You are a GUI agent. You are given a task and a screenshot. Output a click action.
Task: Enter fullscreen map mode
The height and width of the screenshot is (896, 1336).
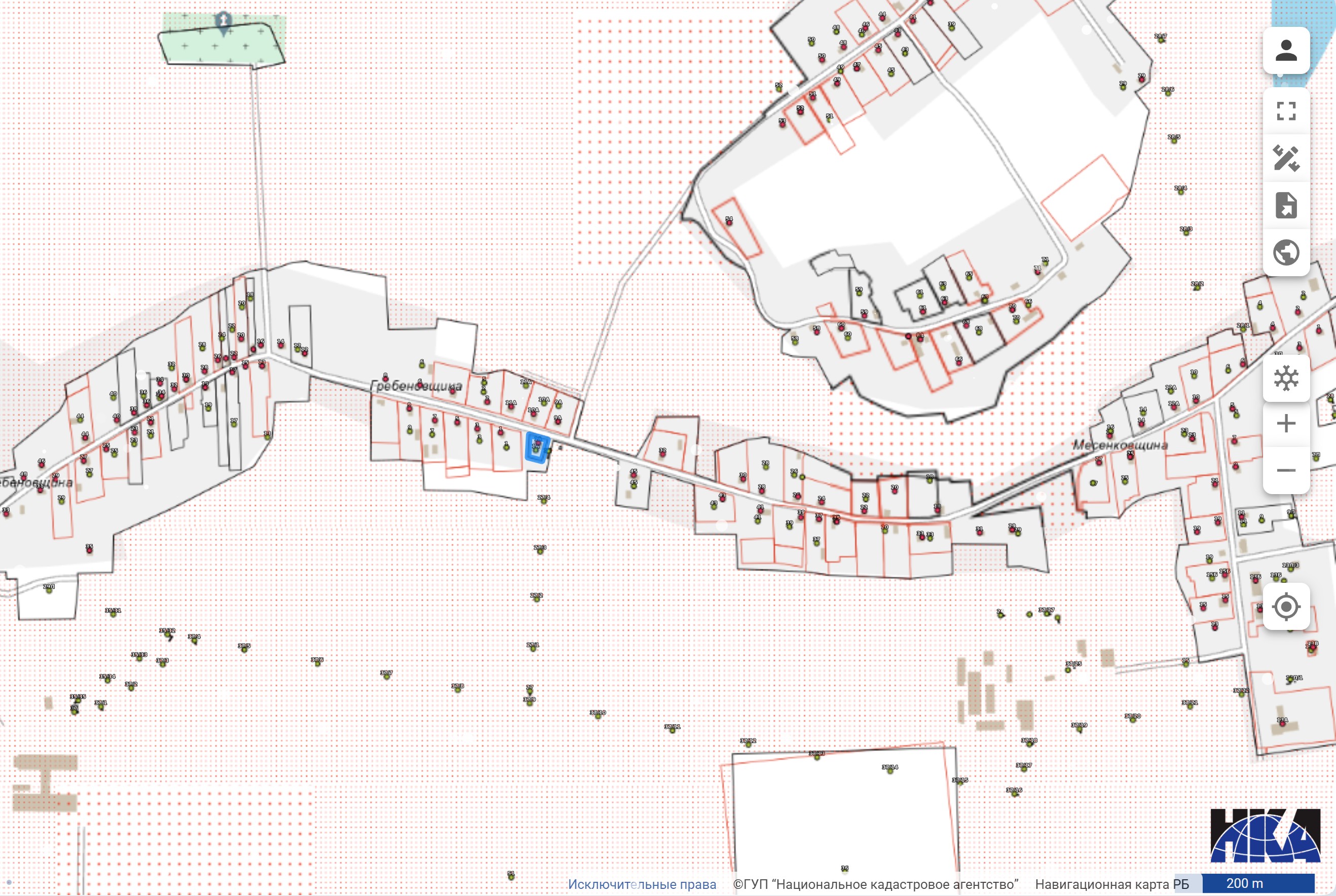[1286, 111]
